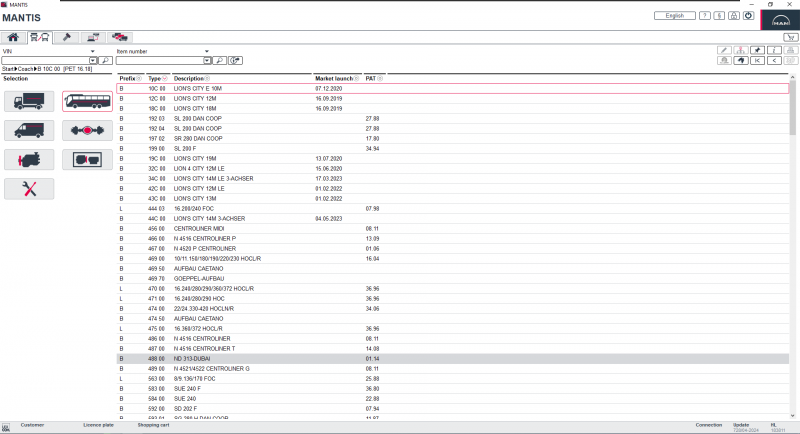800x434 pixels.
Task: Filter the PAT column
Action: click(x=380, y=79)
